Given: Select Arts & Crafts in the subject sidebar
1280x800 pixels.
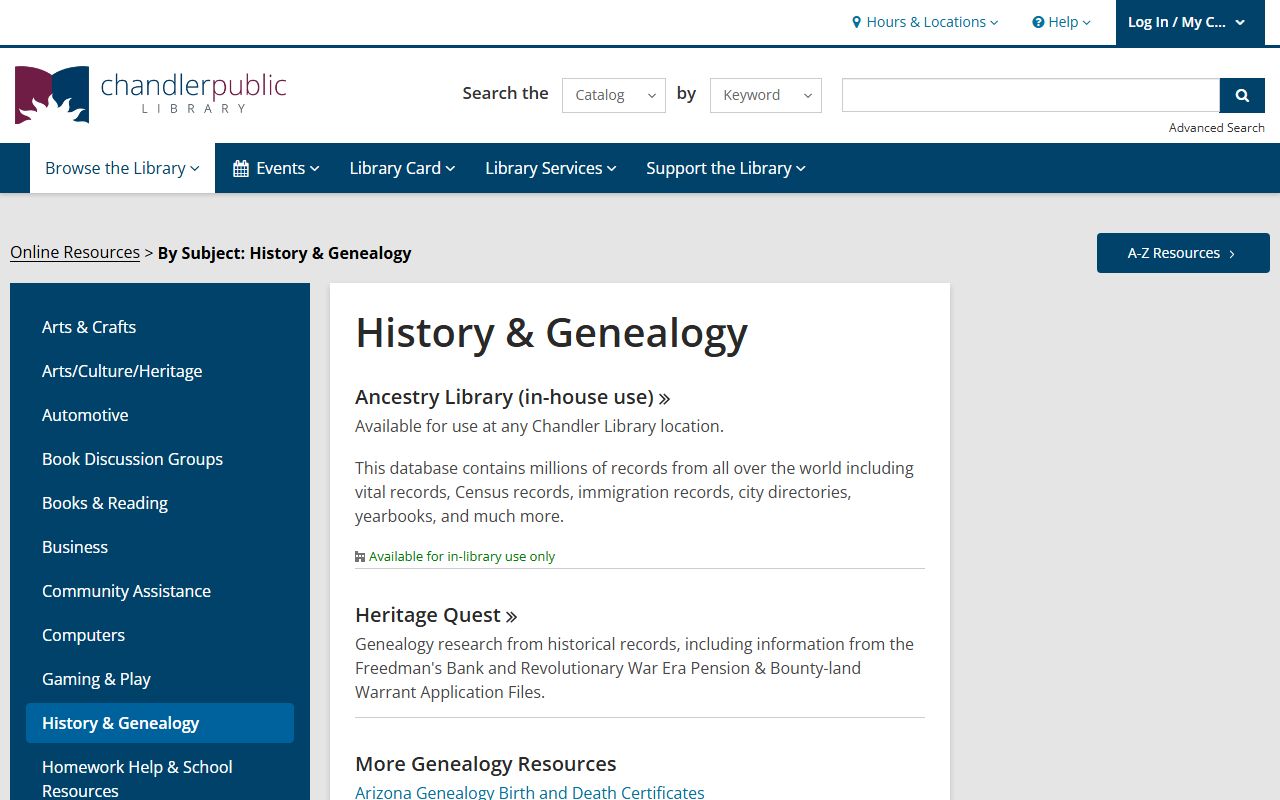Looking at the screenshot, I should [160, 327].
